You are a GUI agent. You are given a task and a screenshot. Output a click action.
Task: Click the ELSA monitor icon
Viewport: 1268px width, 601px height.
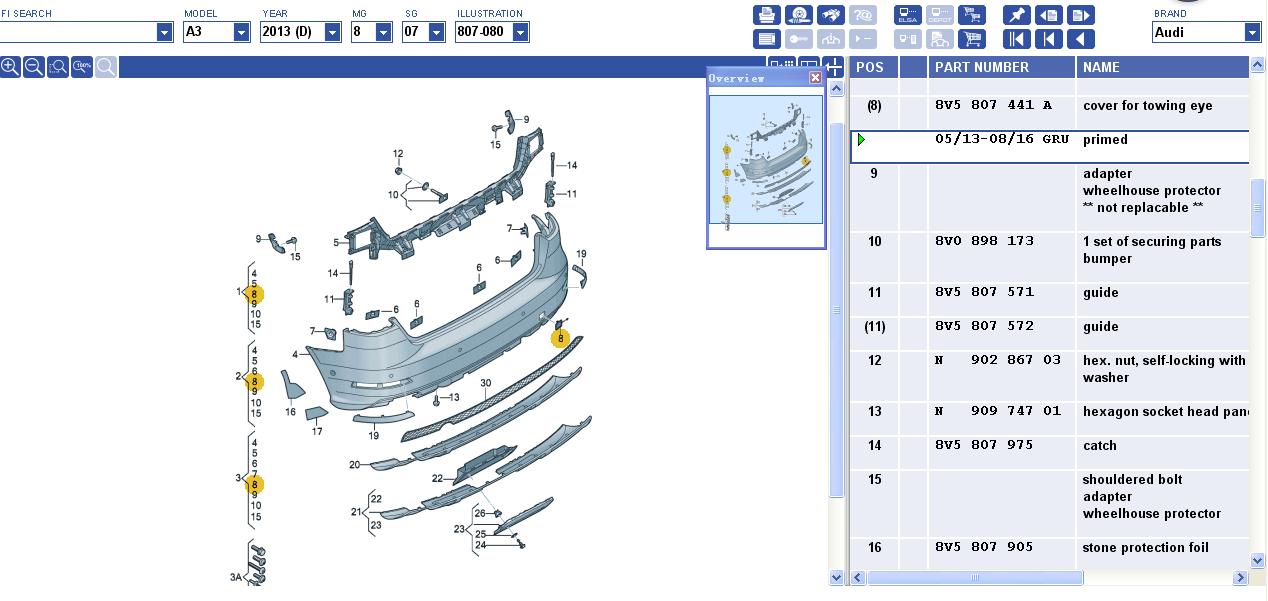(908, 15)
